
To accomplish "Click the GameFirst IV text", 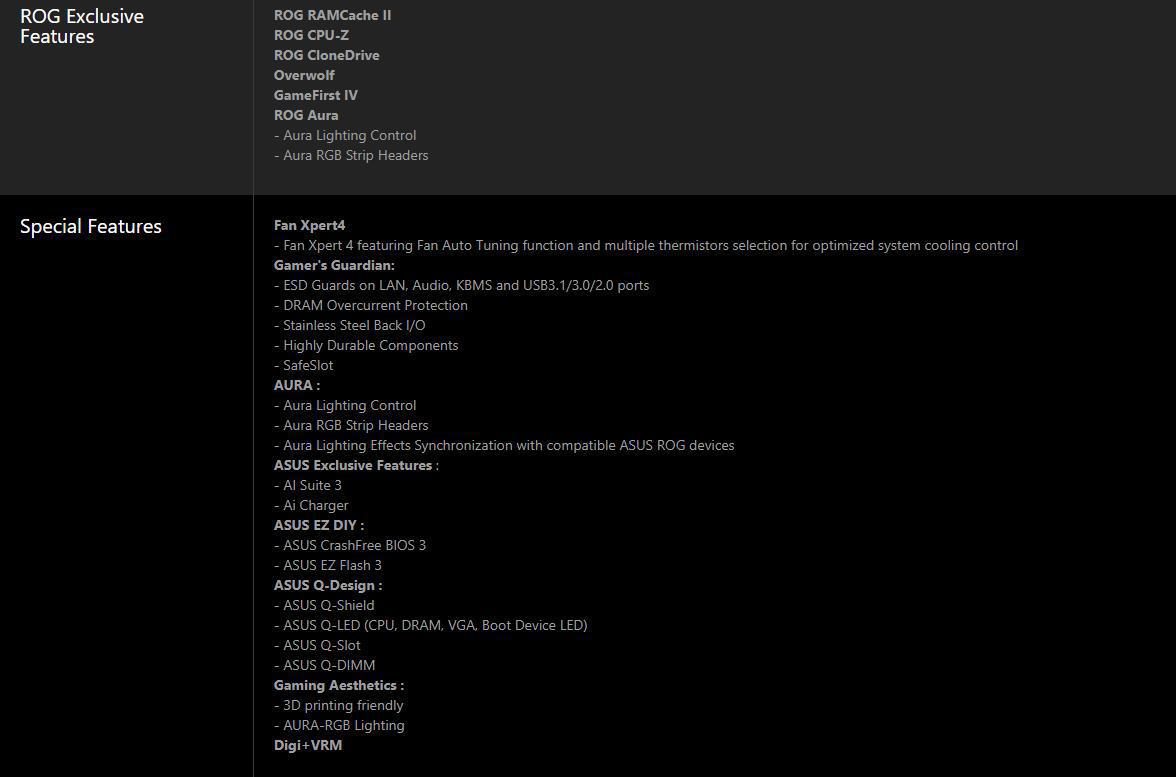I will [x=316, y=95].
